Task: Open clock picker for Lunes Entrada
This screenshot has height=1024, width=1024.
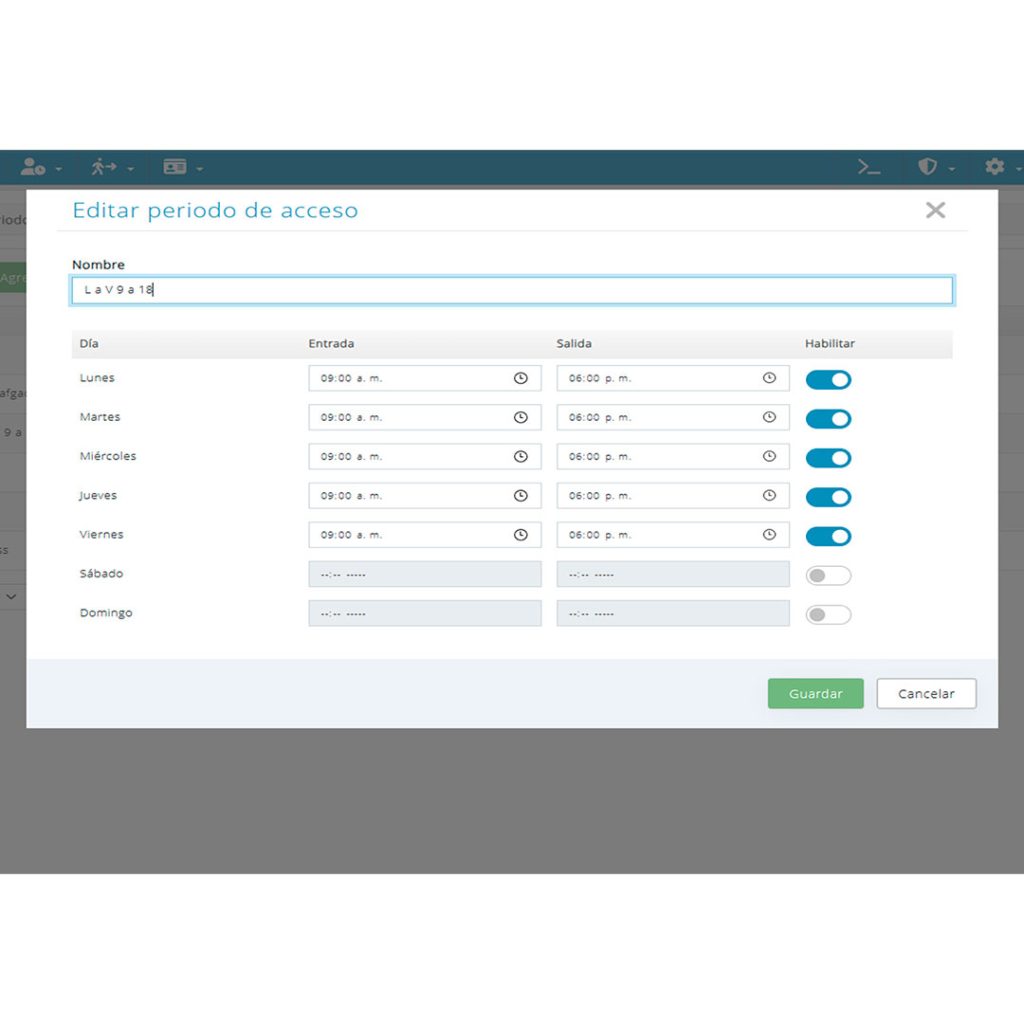Action: click(520, 378)
